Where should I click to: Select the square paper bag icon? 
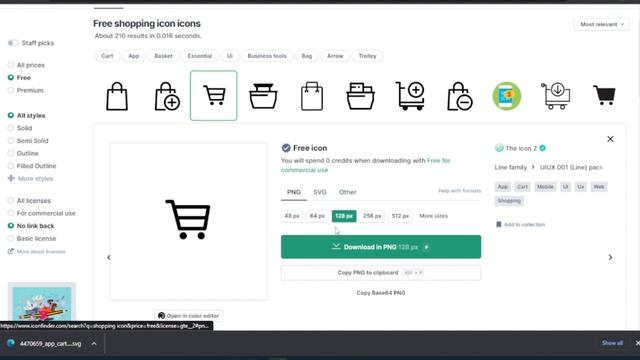312,96
